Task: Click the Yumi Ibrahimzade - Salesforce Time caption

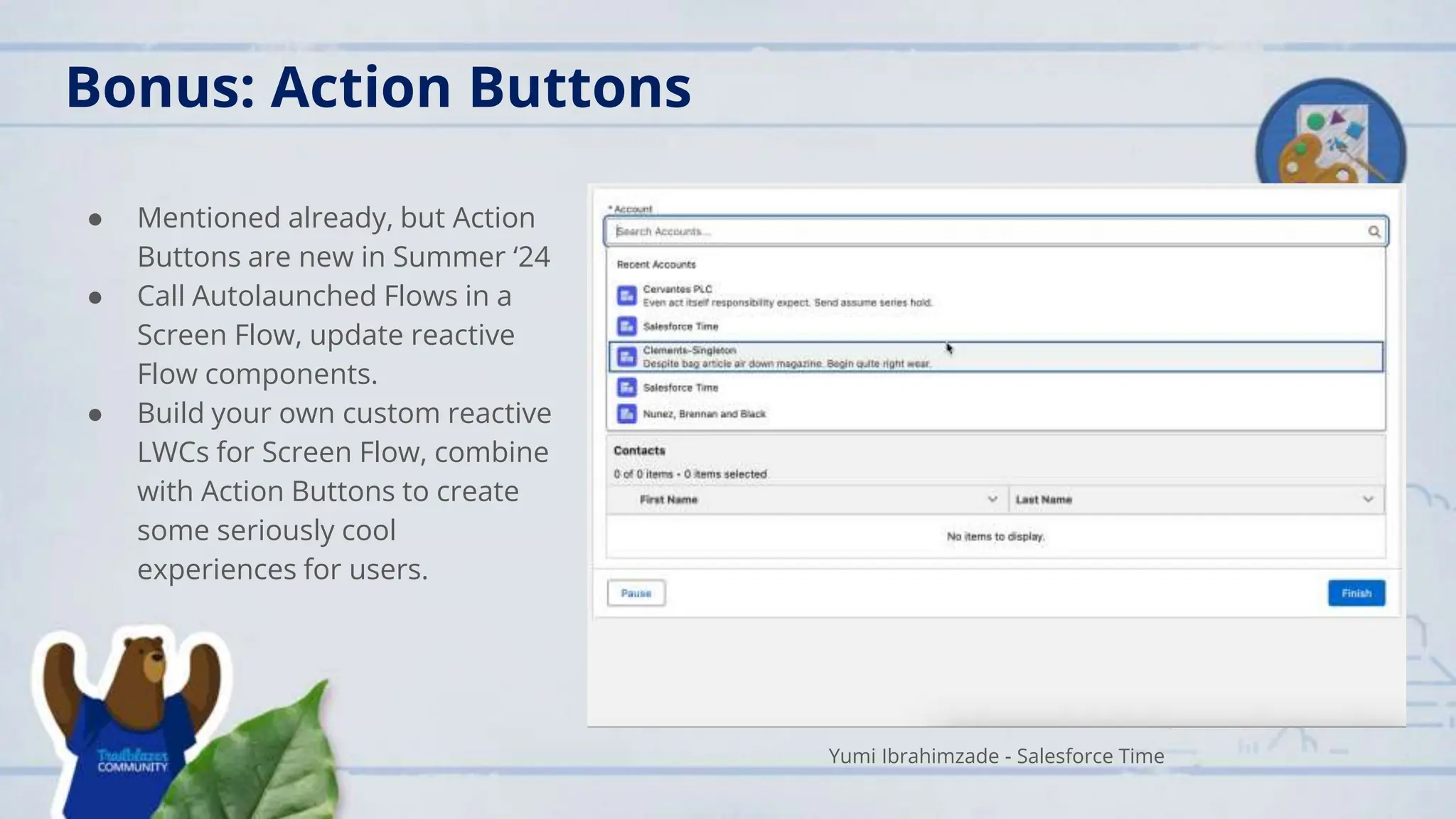Action: [995, 756]
